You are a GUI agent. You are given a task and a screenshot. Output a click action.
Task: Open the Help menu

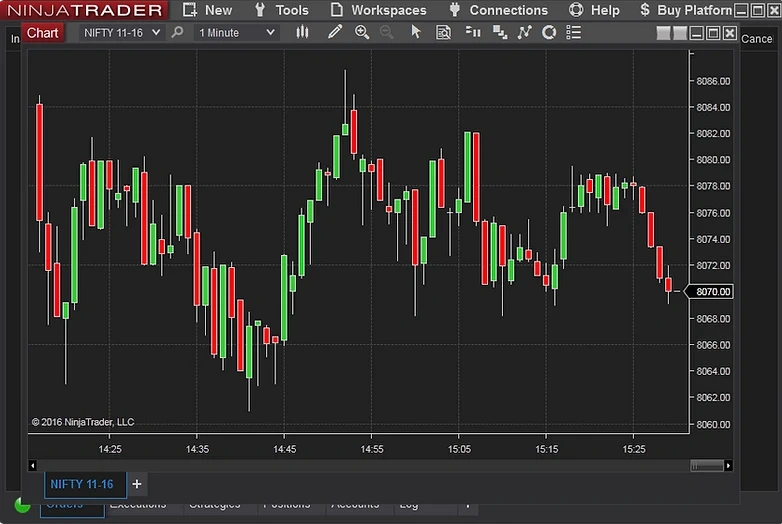coord(594,10)
